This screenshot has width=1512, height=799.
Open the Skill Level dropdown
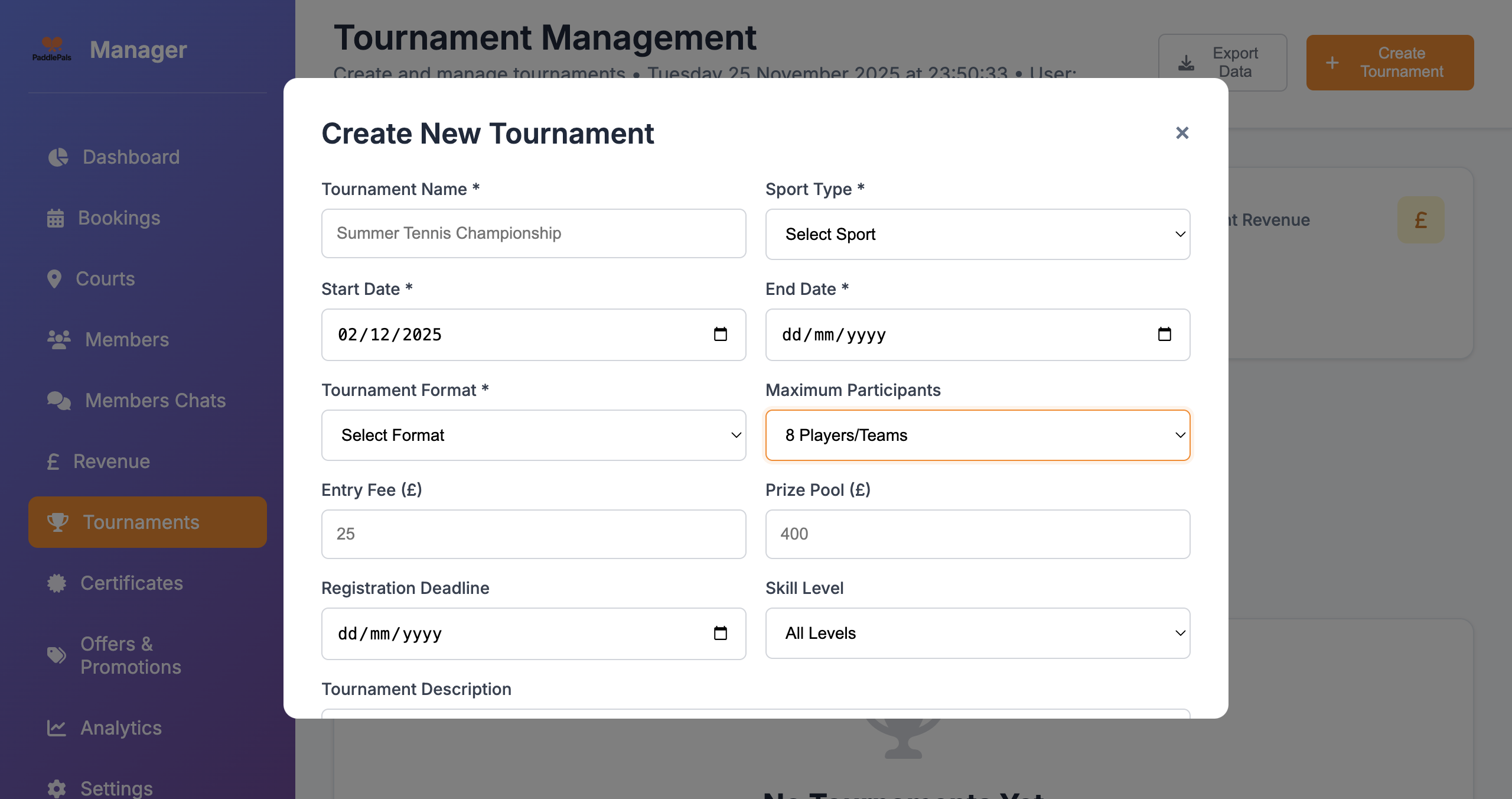[977, 633]
